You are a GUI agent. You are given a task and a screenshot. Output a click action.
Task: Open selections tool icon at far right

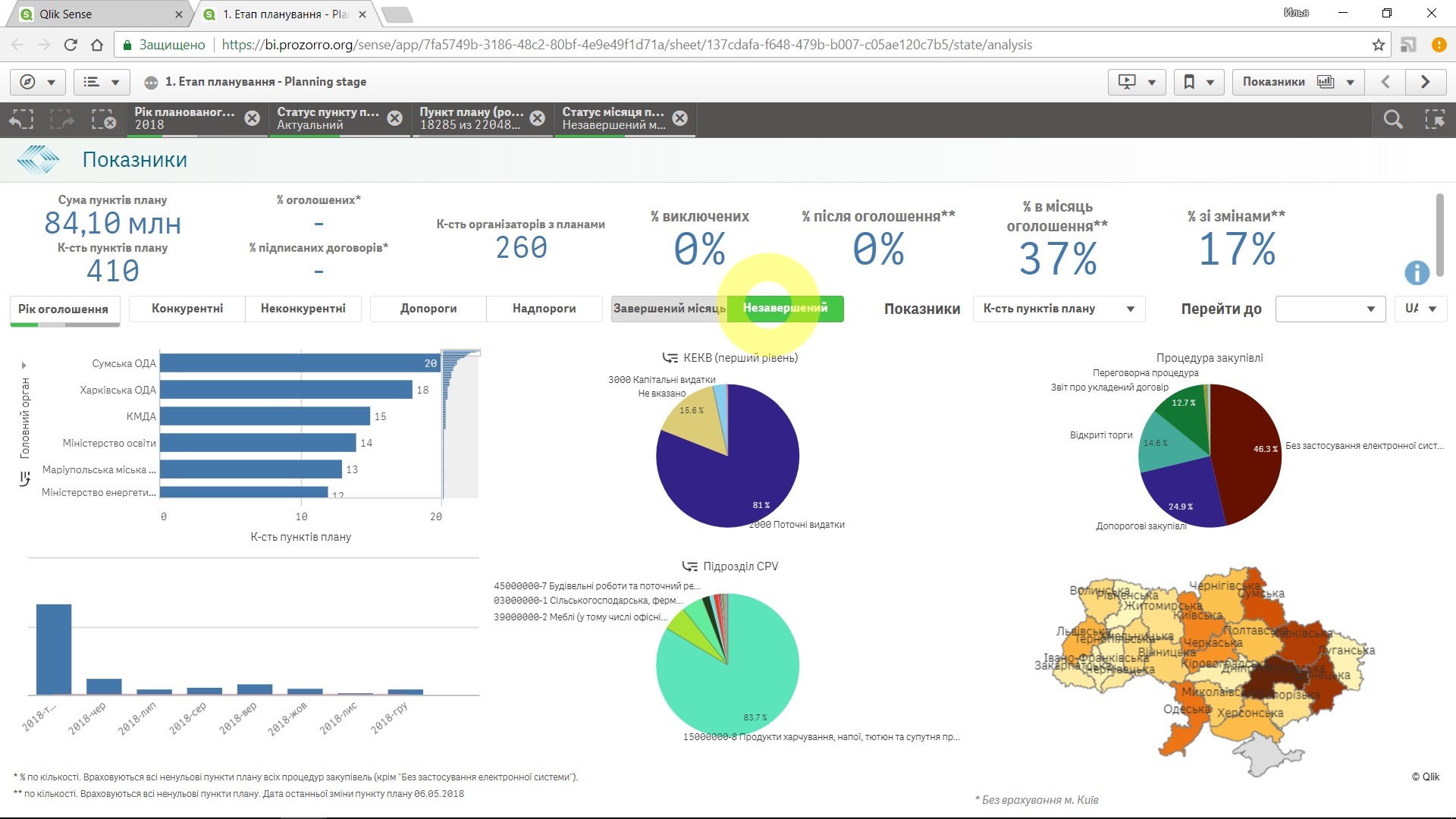1434,119
